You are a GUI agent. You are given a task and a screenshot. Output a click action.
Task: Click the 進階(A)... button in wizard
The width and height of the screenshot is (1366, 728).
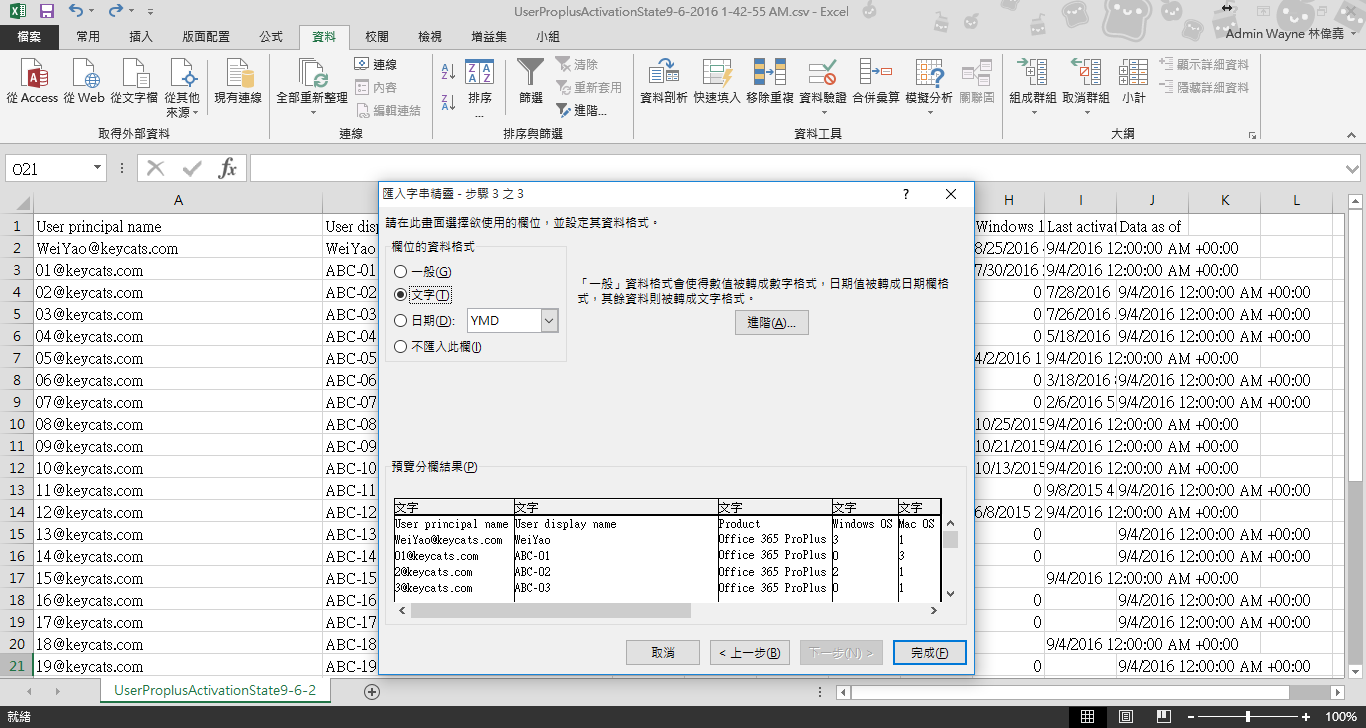point(771,323)
